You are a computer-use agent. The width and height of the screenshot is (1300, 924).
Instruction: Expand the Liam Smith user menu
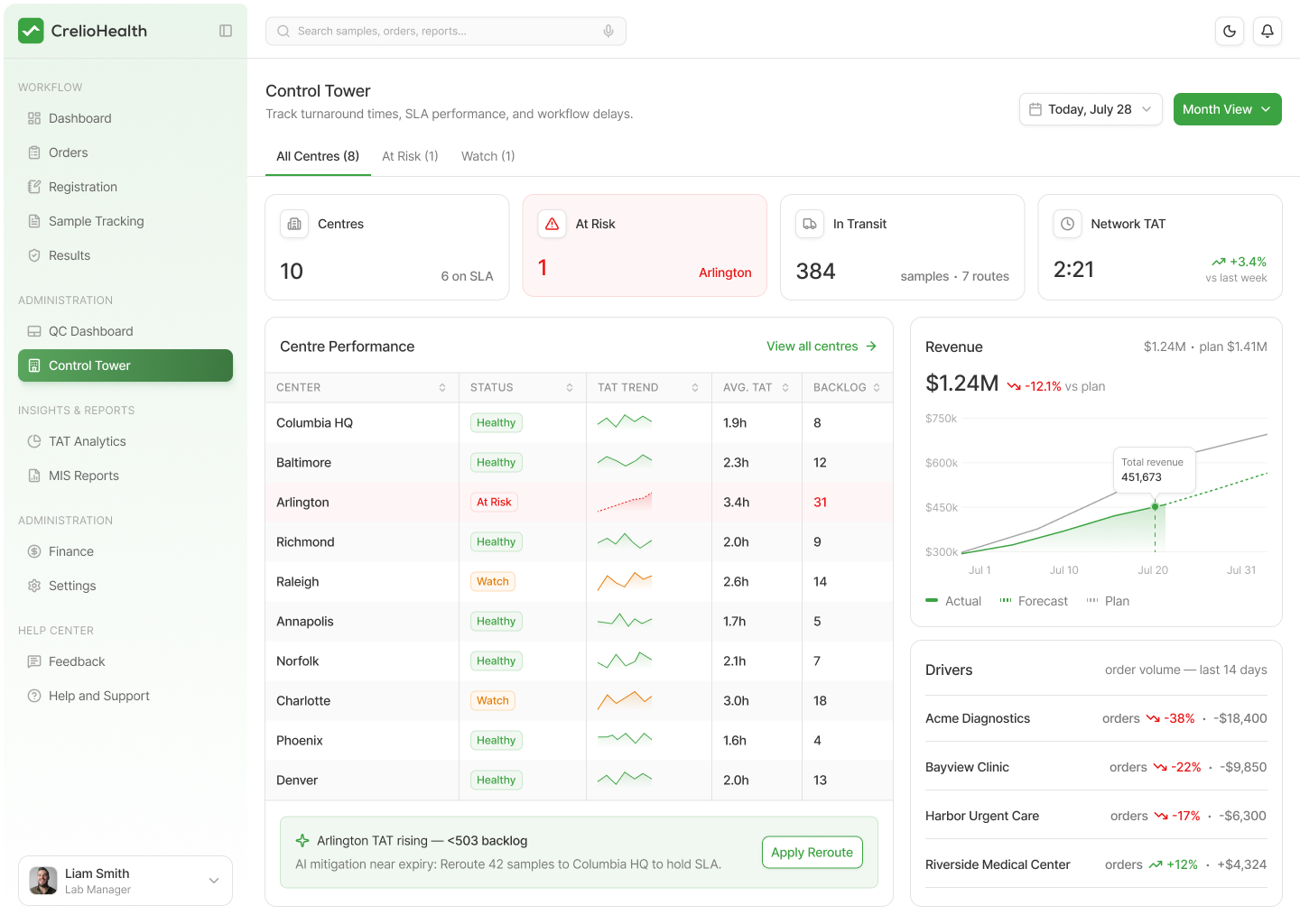pos(125,881)
